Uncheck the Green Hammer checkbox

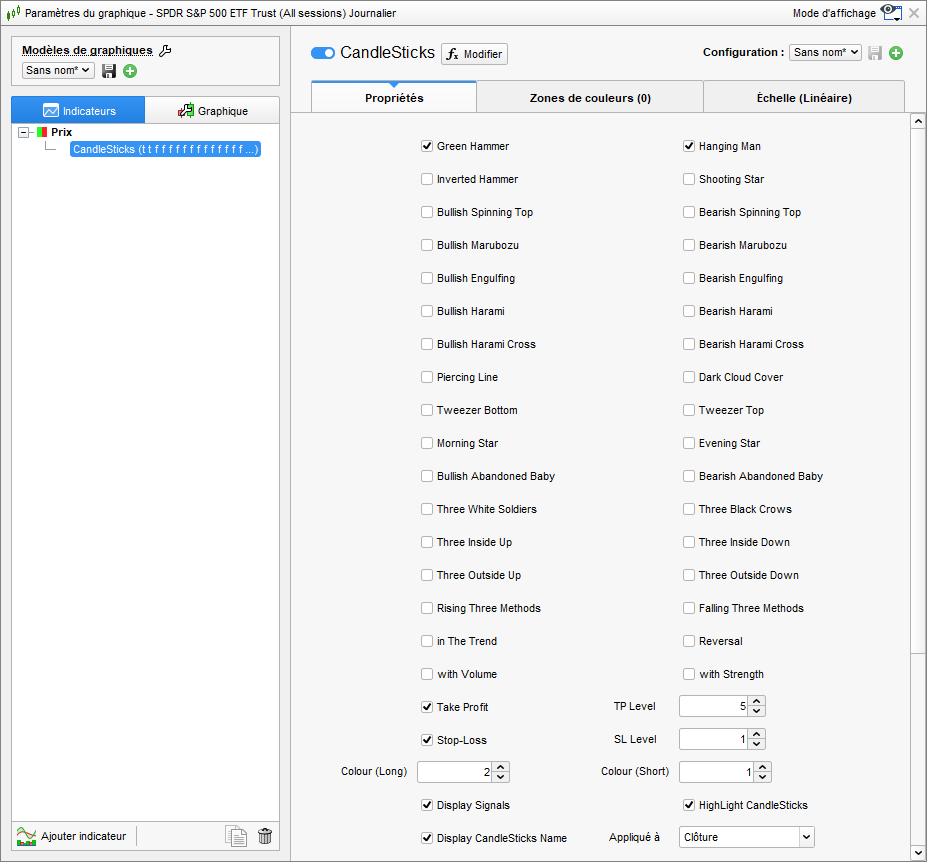[x=427, y=146]
